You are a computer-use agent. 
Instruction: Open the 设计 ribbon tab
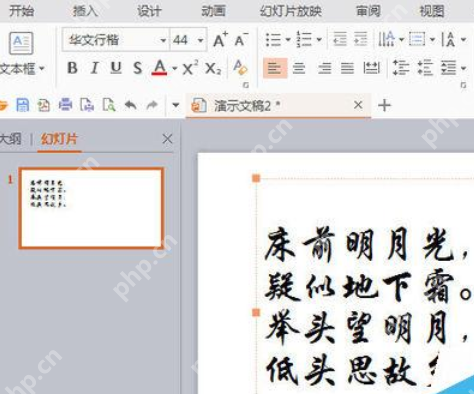tap(149, 11)
